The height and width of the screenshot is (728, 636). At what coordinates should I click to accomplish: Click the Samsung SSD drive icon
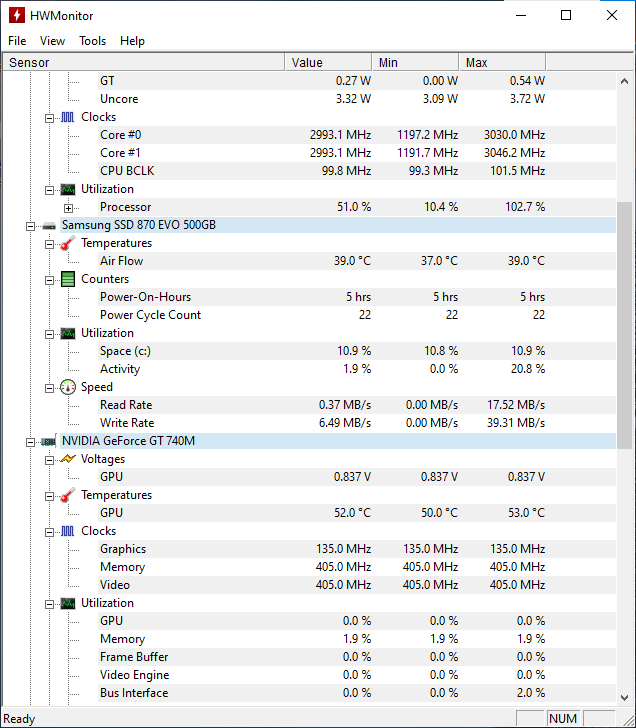[49, 226]
